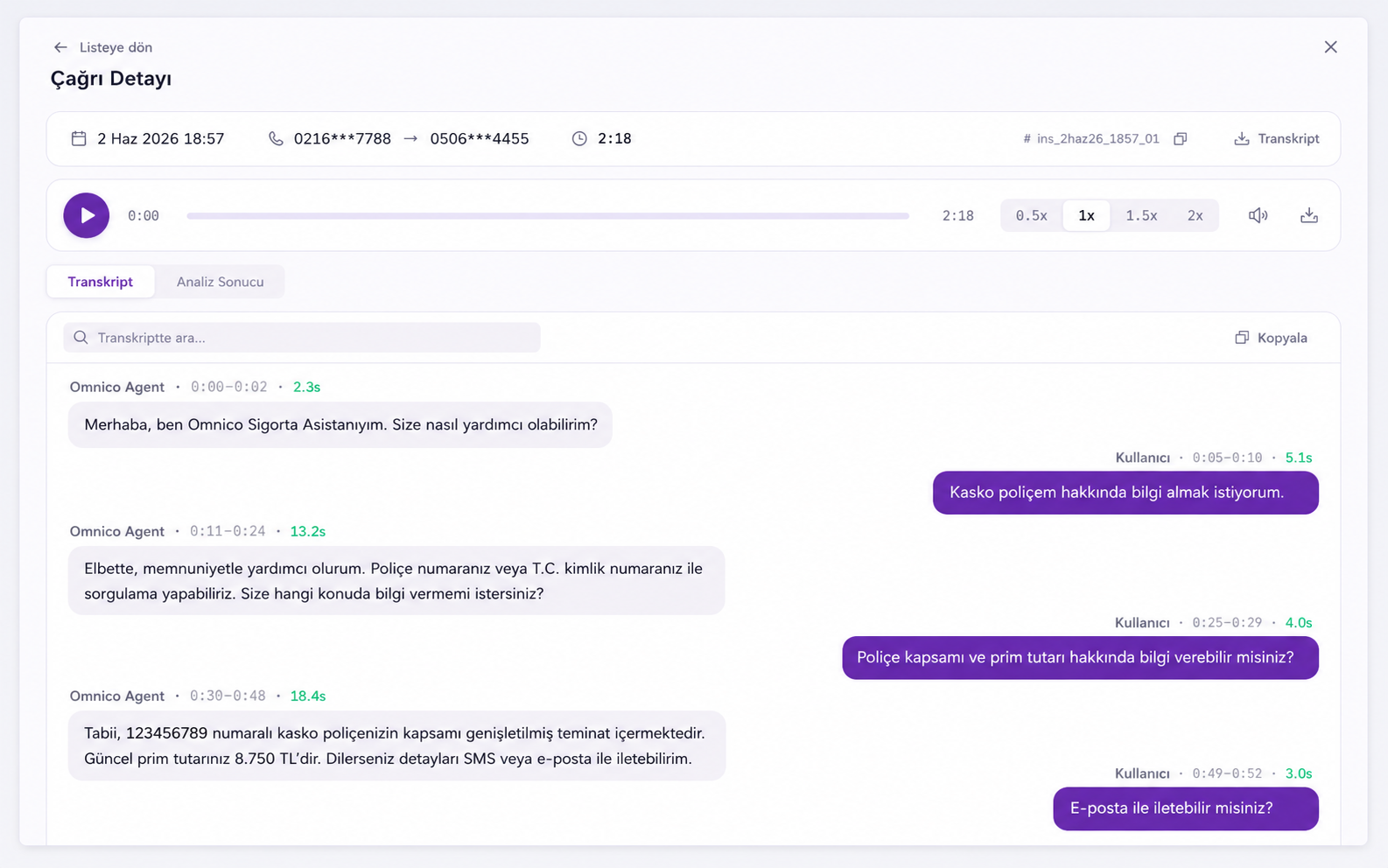Set playback speed to 1.5x

(1141, 215)
